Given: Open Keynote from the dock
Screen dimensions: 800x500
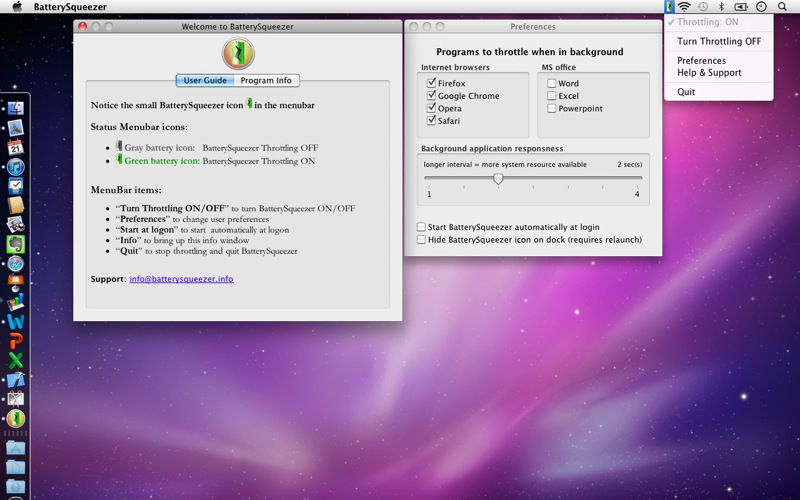Looking at the screenshot, I should pyautogui.click(x=16, y=282).
